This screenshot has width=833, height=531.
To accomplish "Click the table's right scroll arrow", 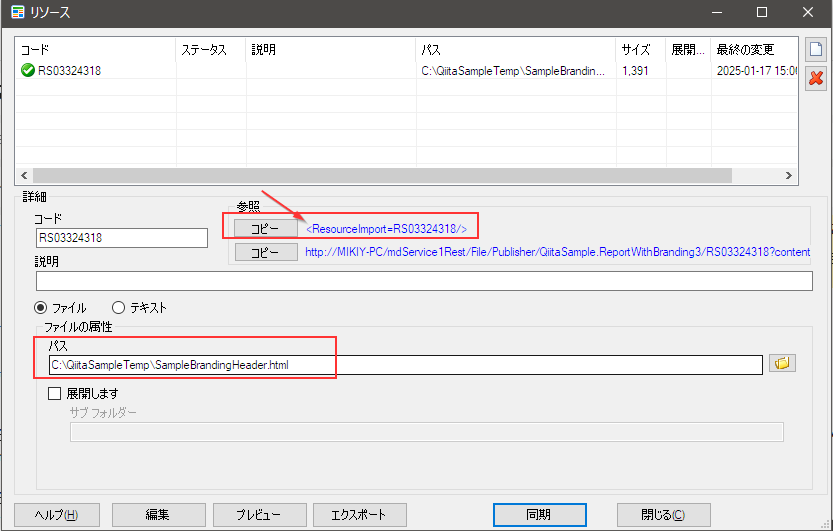I will (789, 175).
